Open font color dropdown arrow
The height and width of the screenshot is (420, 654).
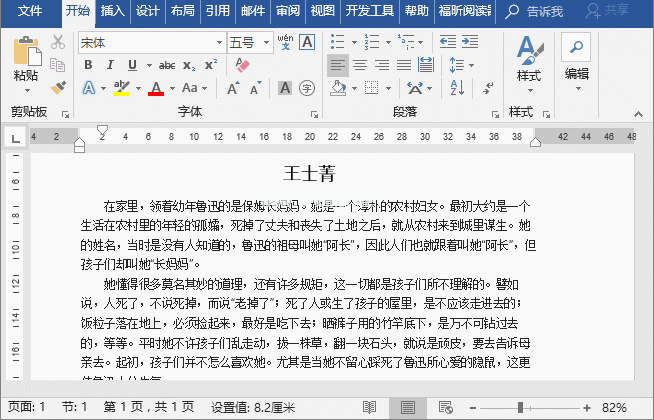pyautogui.click(x=172, y=88)
